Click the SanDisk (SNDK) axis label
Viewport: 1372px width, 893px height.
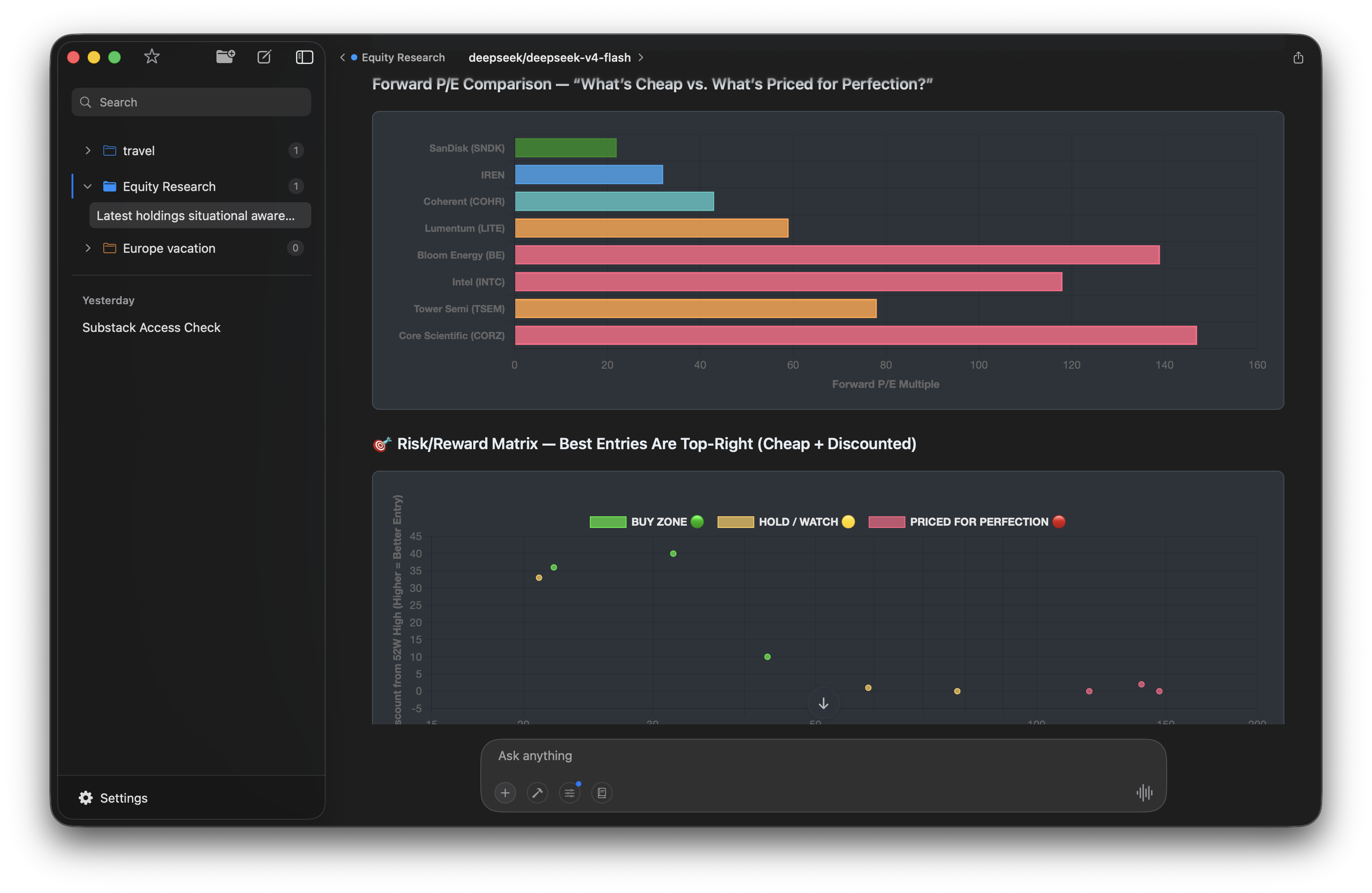467,148
